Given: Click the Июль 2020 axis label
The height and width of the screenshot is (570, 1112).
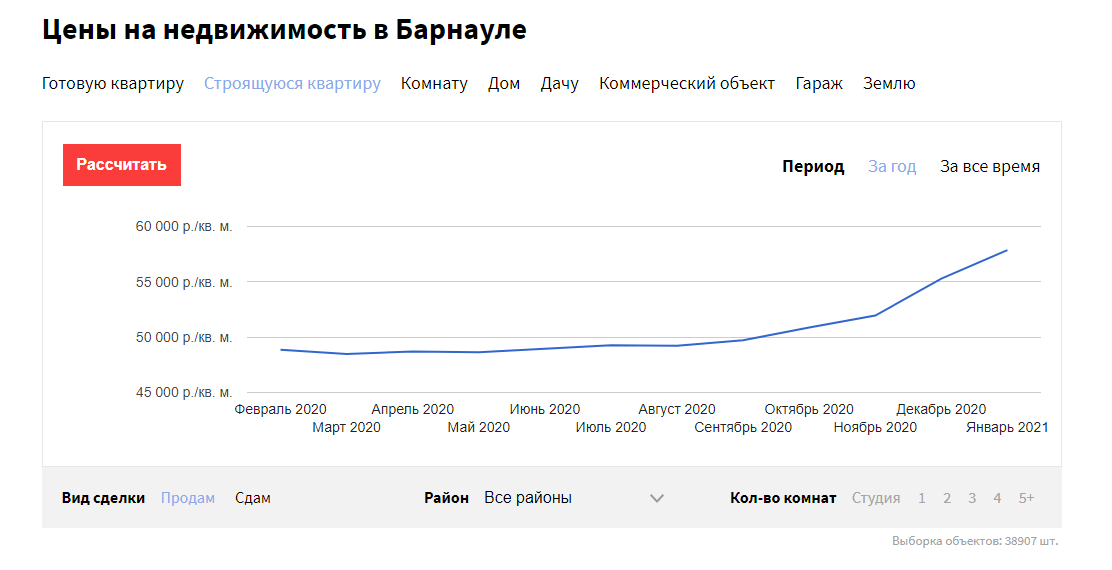Looking at the screenshot, I should pos(611,428).
